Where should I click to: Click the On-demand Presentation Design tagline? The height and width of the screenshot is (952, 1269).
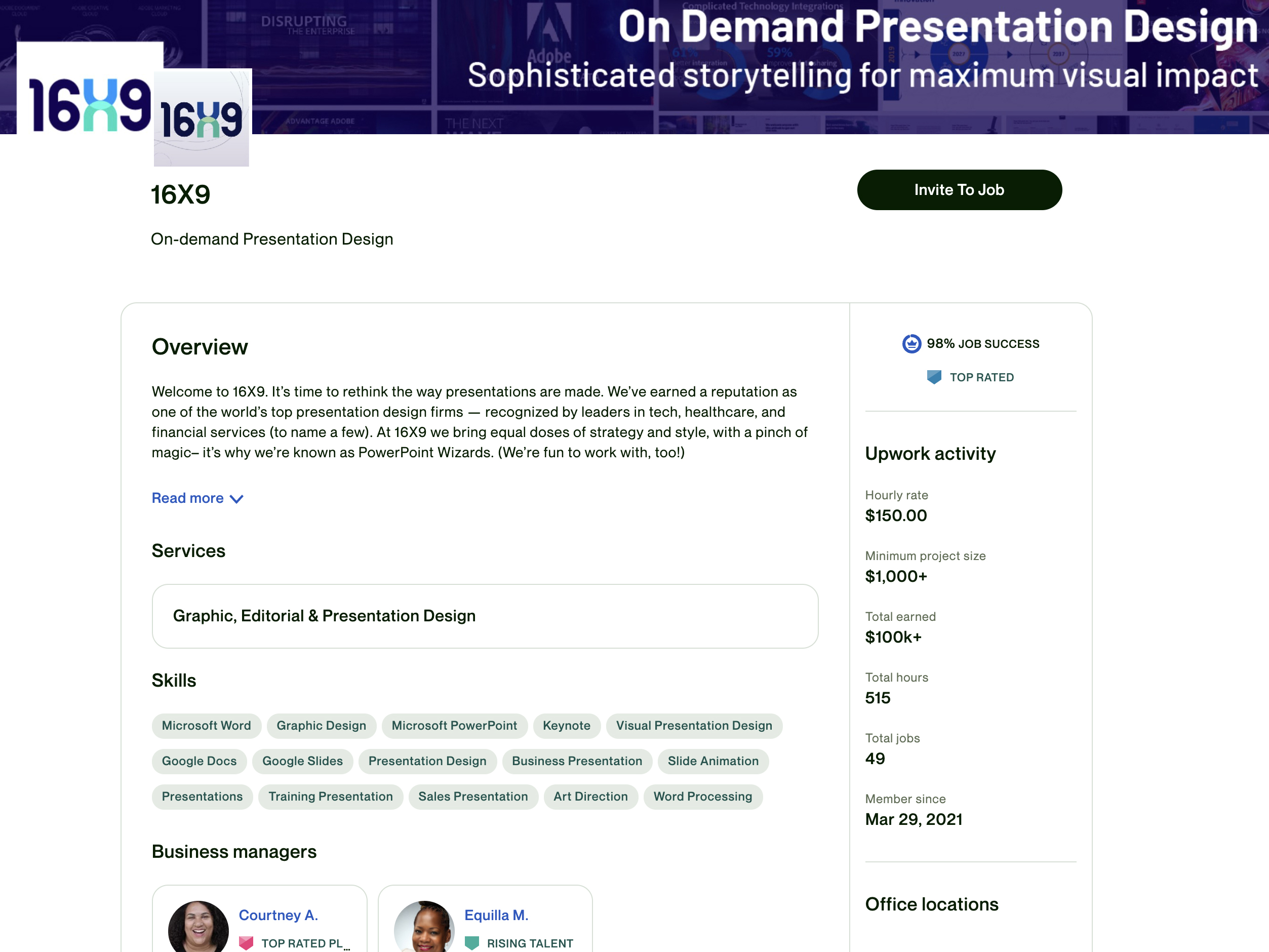272,240
